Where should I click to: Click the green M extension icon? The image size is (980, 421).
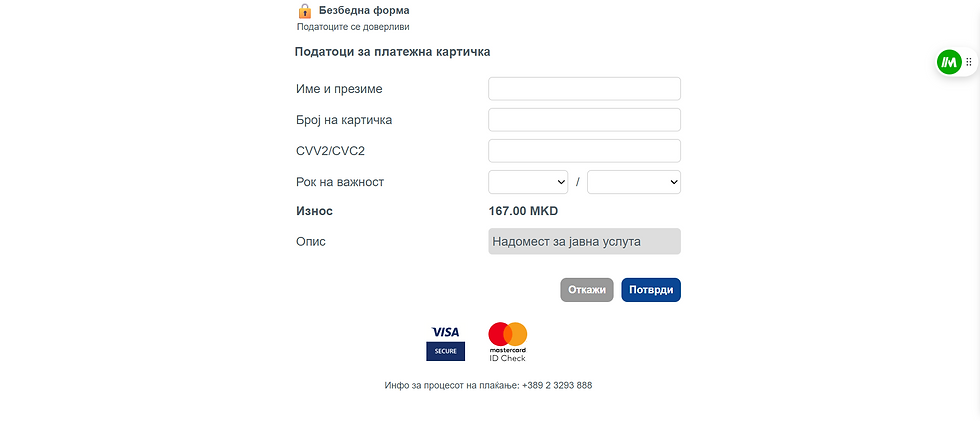pos(949,62)
